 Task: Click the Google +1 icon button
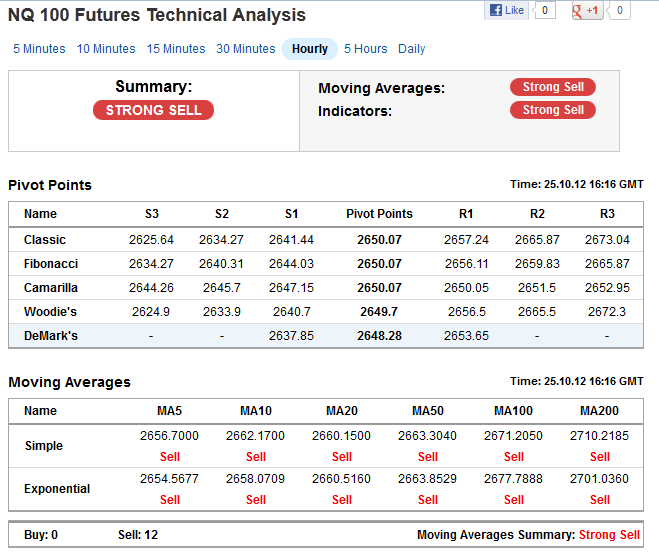587,11
